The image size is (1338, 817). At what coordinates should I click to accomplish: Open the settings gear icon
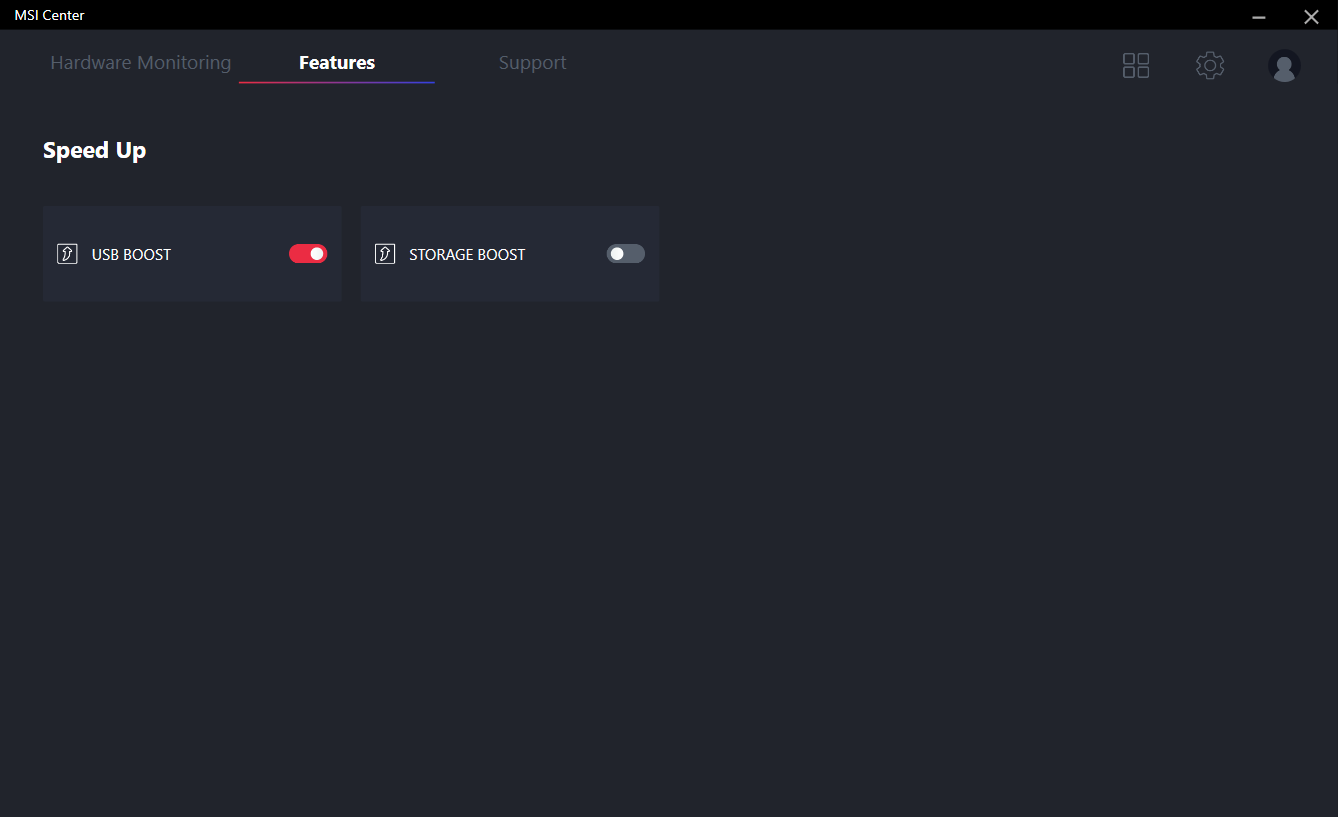(x=1210, y=66)
